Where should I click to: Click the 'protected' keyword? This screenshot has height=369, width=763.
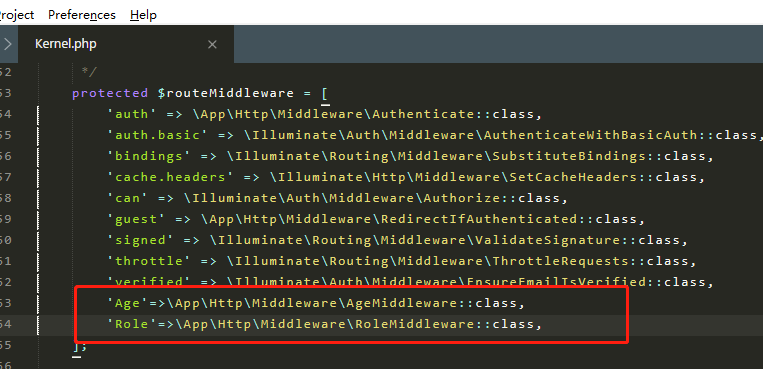[x=110, y=93]
